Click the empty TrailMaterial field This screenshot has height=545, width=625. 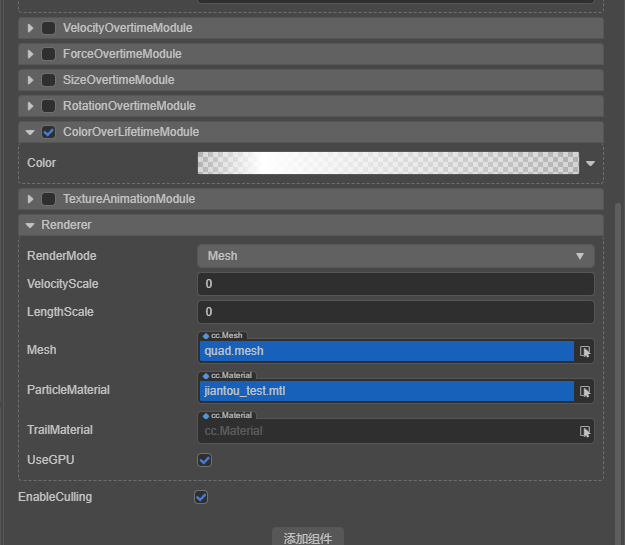pyautogui.click(x=387, y=431)
